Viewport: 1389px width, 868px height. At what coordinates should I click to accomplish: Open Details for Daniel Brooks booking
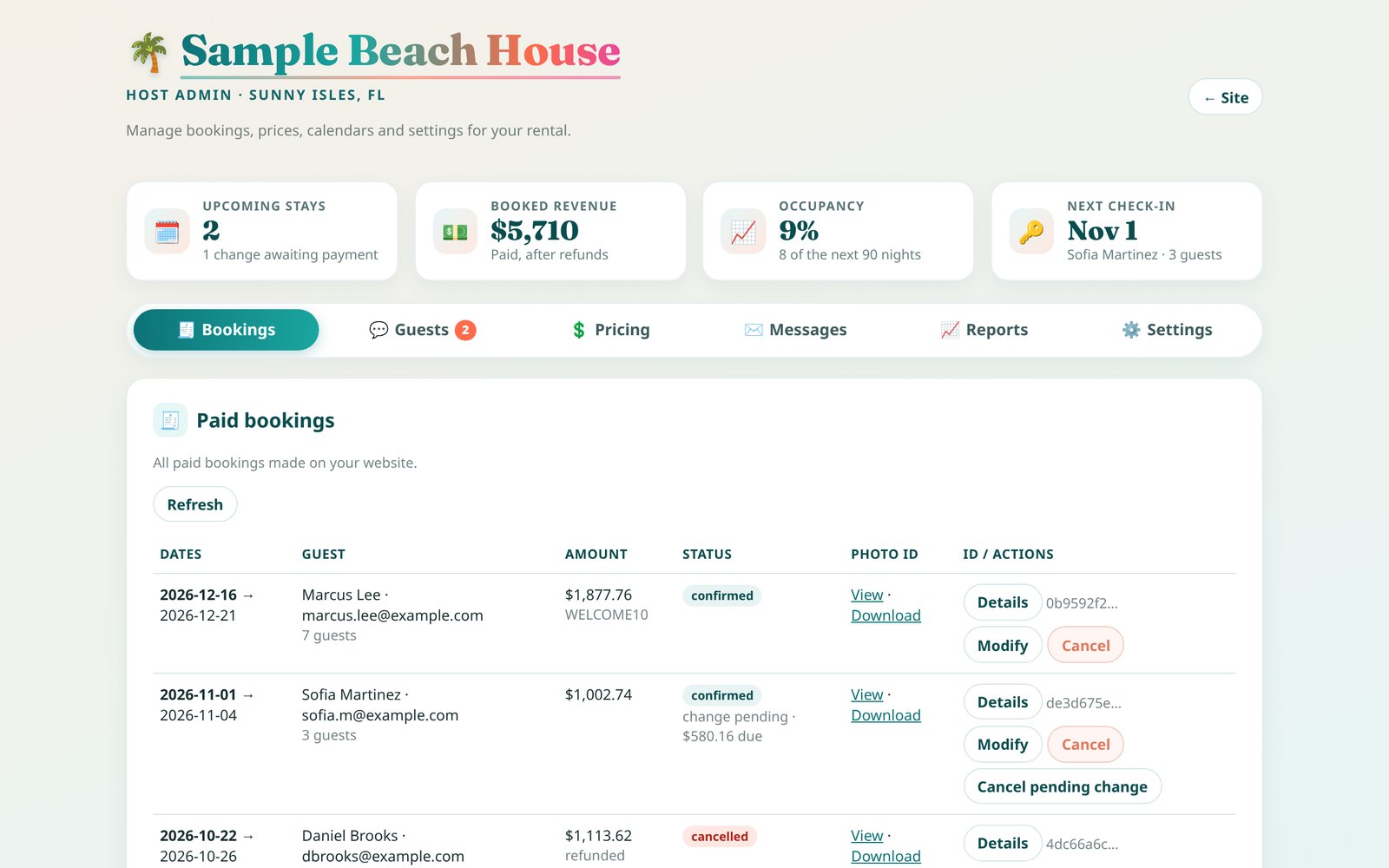(x=1003, y=843)
